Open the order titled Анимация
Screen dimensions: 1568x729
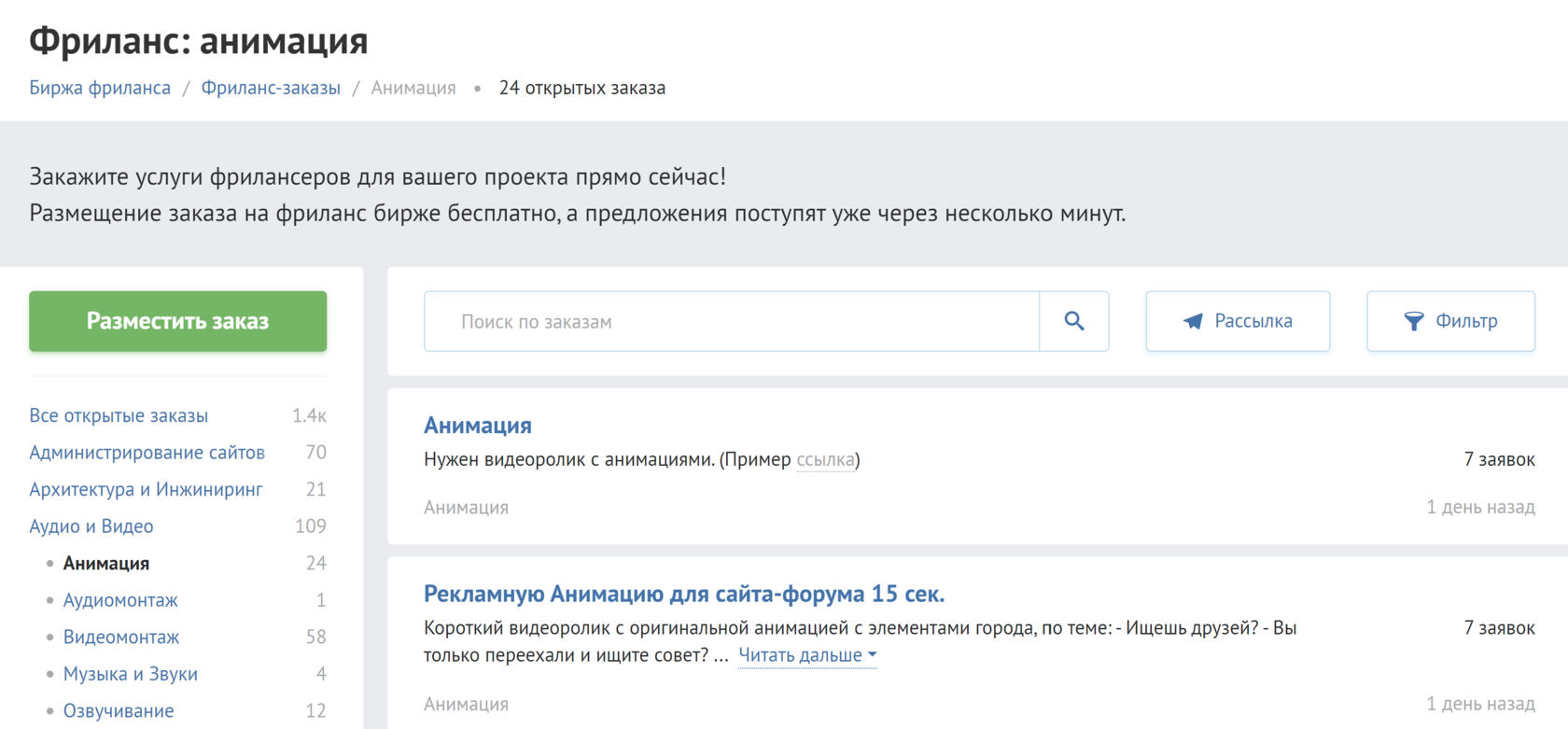coord(478,426)
